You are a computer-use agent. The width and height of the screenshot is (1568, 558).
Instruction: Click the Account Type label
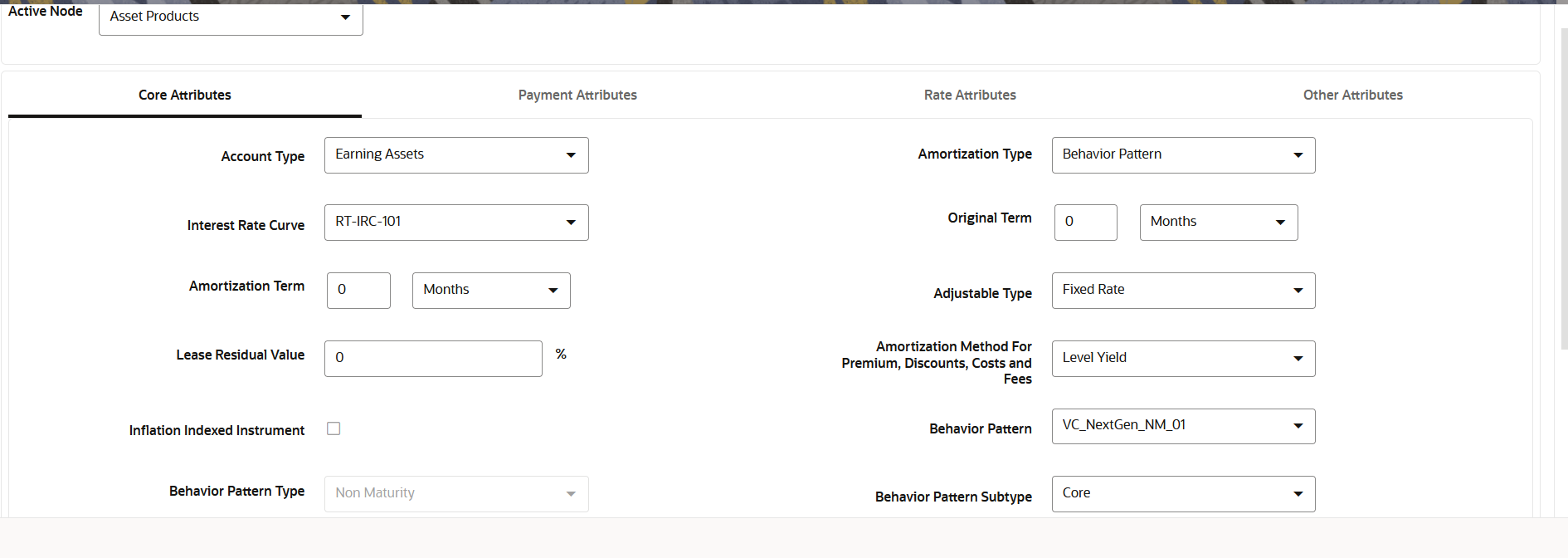(x=262, y=156)
